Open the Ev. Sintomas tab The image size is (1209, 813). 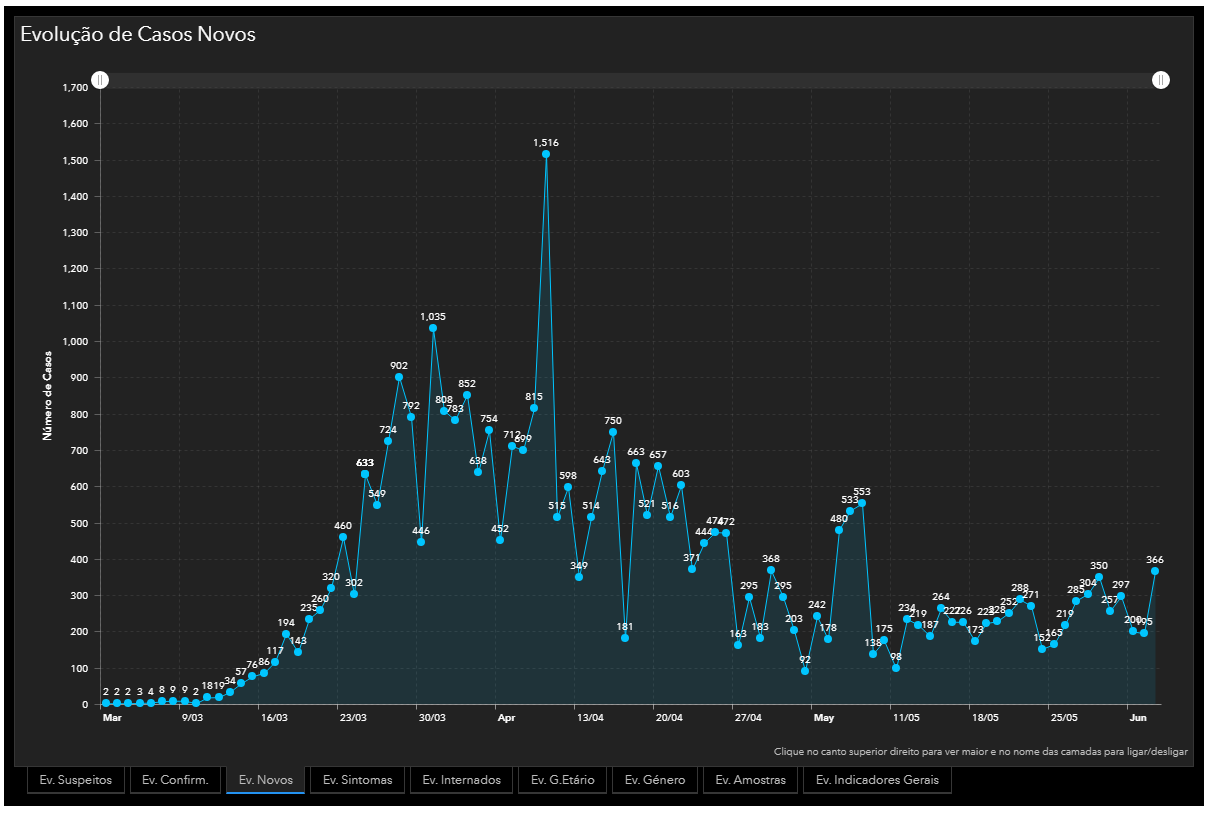click(x=357, y=780)
